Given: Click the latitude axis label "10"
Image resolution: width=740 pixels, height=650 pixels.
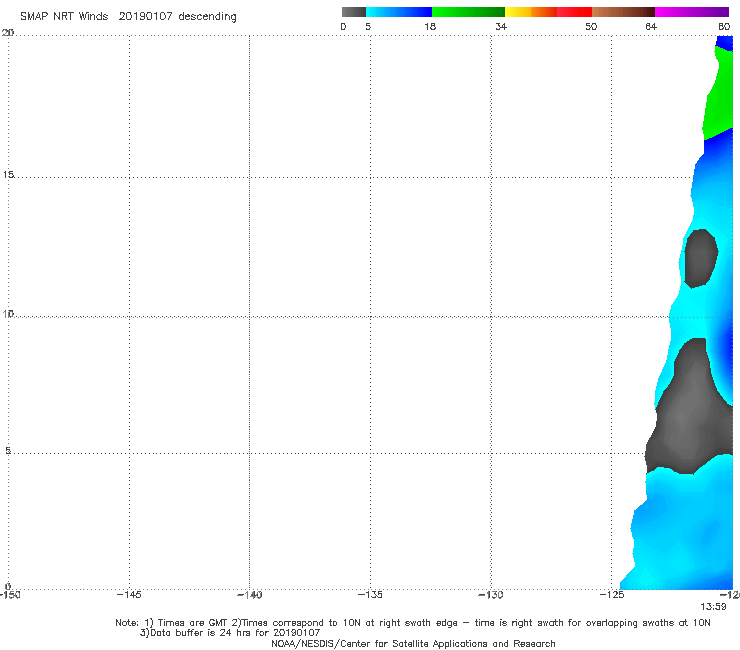Looking at the screenshot, I should point(8,313).
